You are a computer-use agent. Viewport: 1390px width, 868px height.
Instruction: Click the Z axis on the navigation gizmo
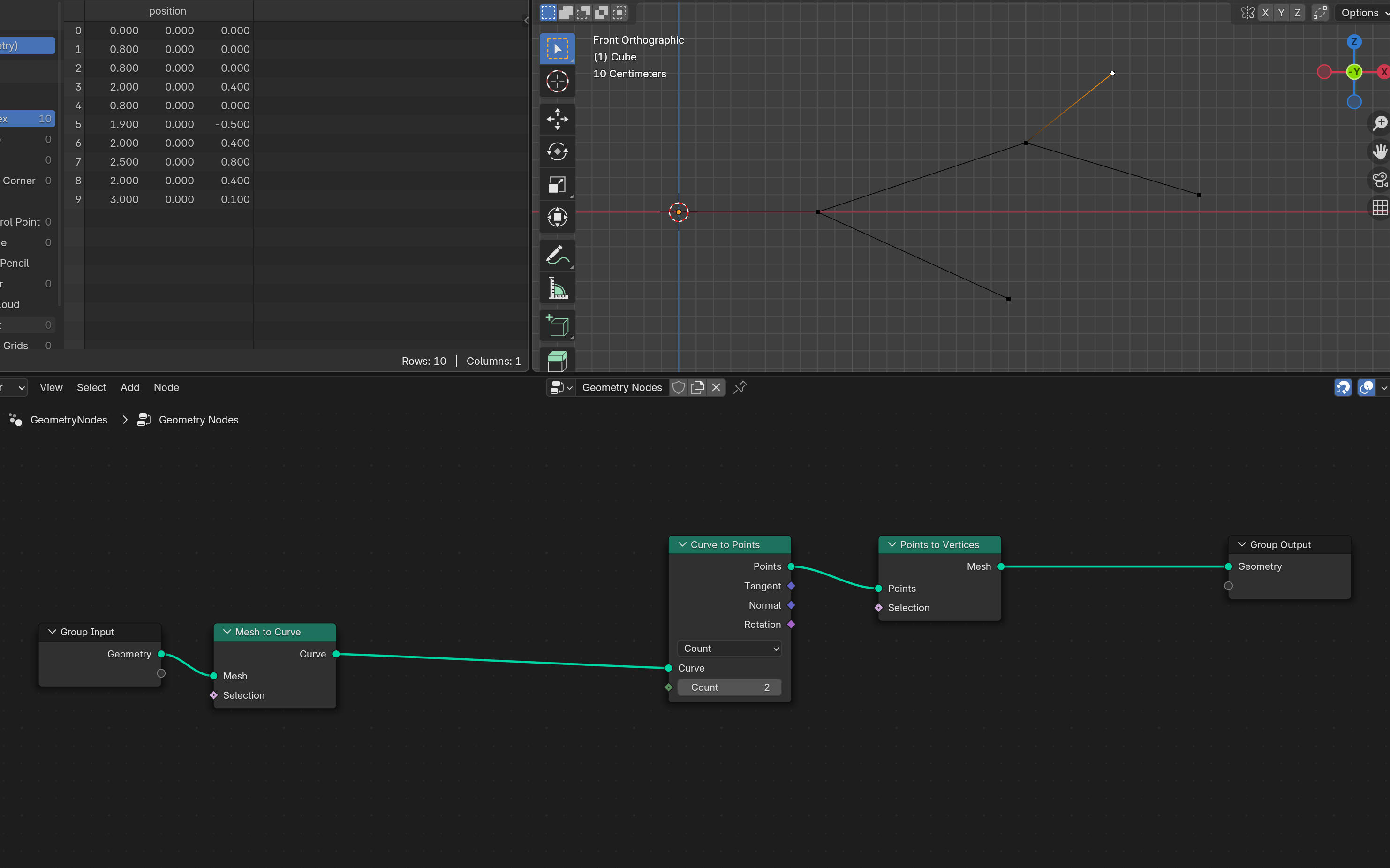(x=1354, y=41)
